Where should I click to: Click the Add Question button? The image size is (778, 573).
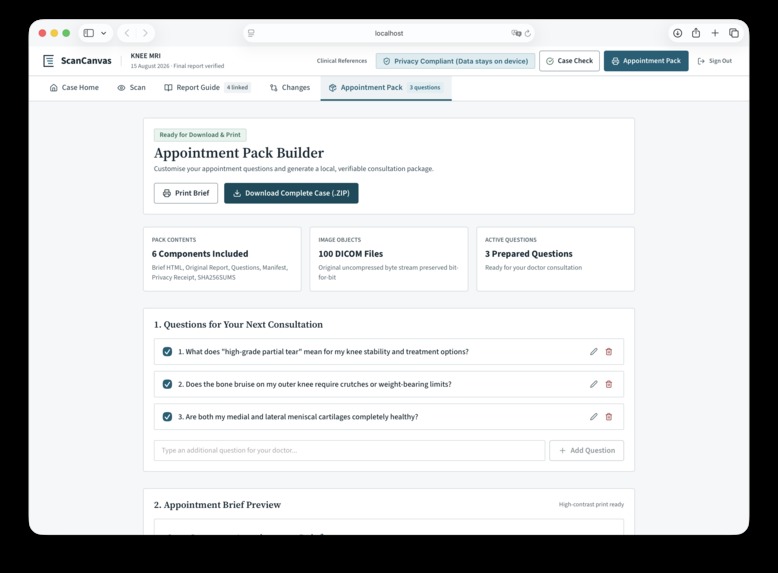pyautogui.click(x=586, y=450)
